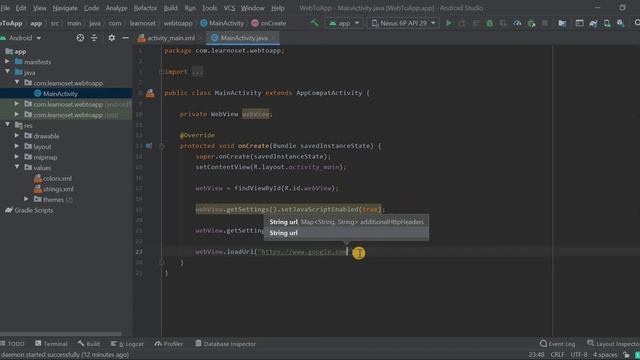Image resolution: width=640 pixels, height=360 pixels.
Task: Open Project Structure folder icon in toolbar
Action: pyautogui.click(x=562, y=23)
